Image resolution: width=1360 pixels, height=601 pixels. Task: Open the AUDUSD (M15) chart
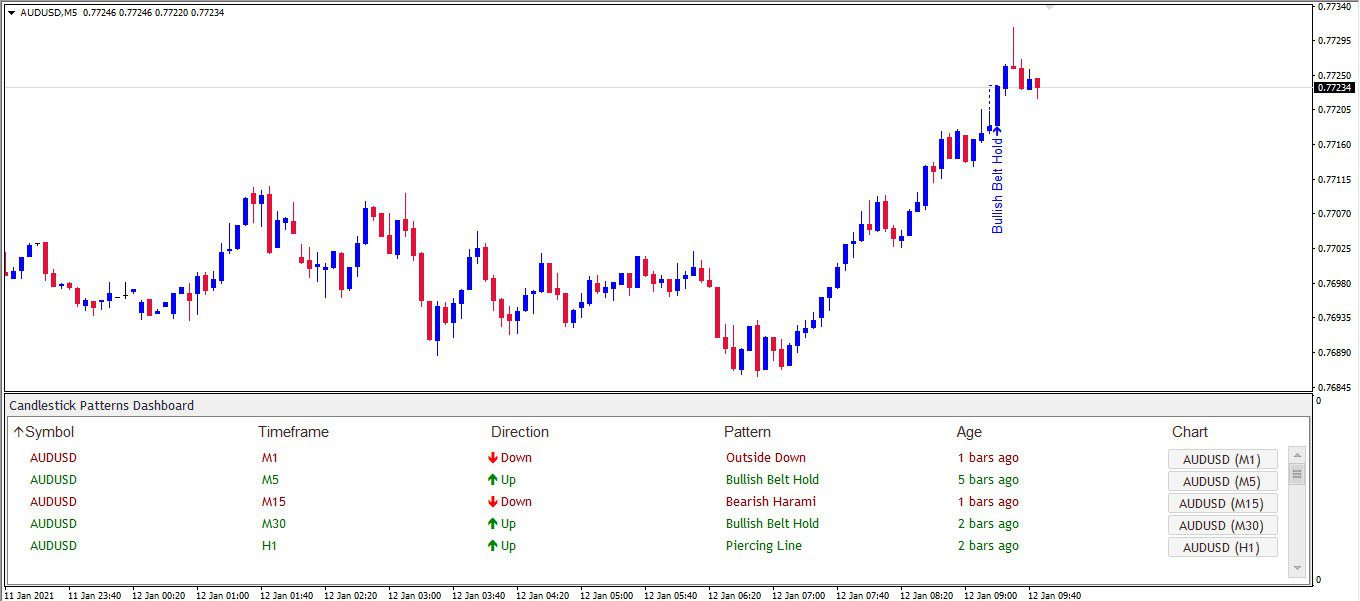[x=1222, y=503]
